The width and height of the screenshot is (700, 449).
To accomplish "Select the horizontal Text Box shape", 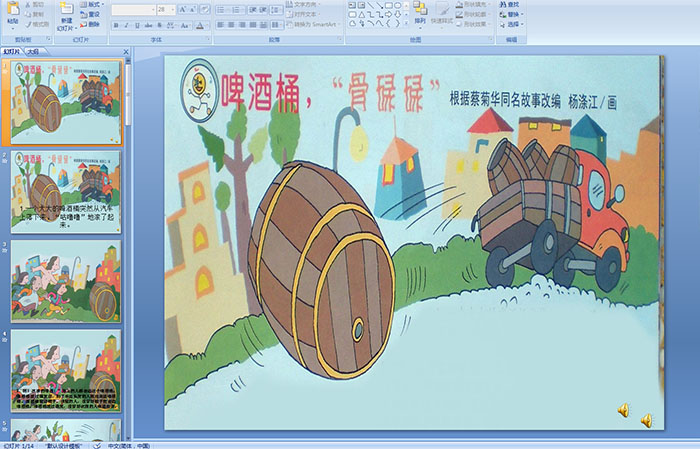I will coord(352,5).
